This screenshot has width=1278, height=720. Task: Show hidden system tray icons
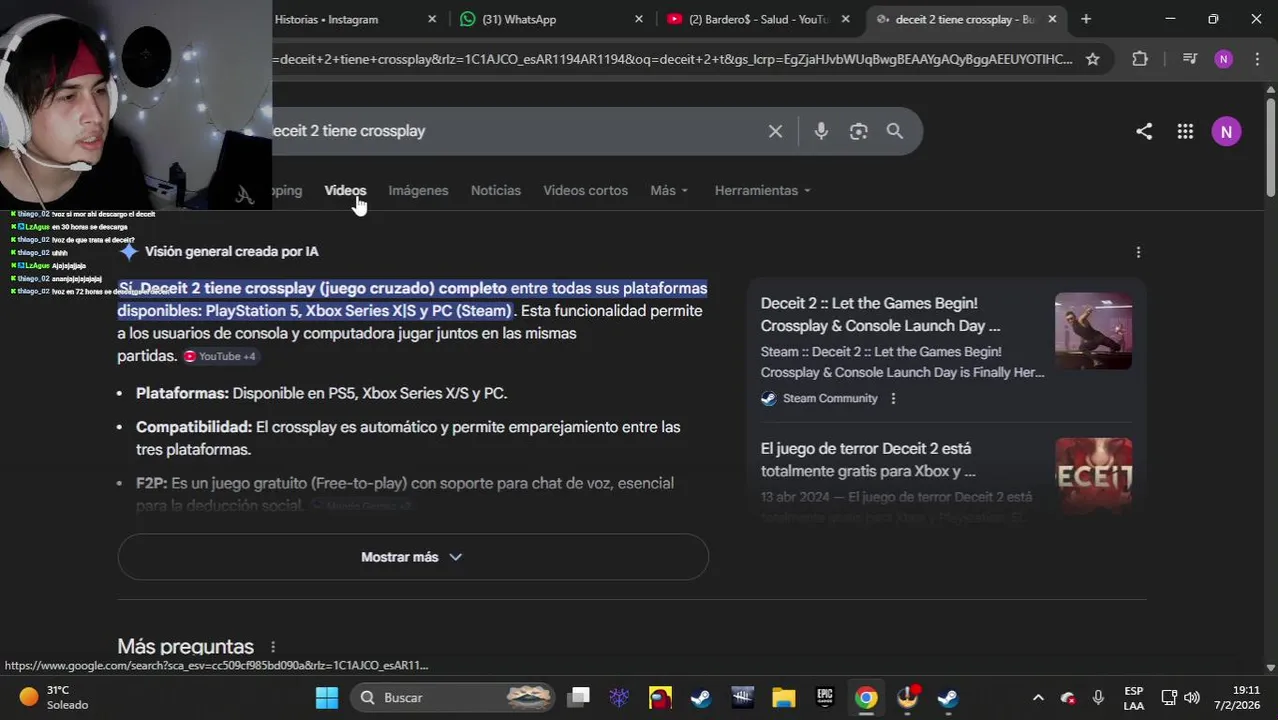1038,697
